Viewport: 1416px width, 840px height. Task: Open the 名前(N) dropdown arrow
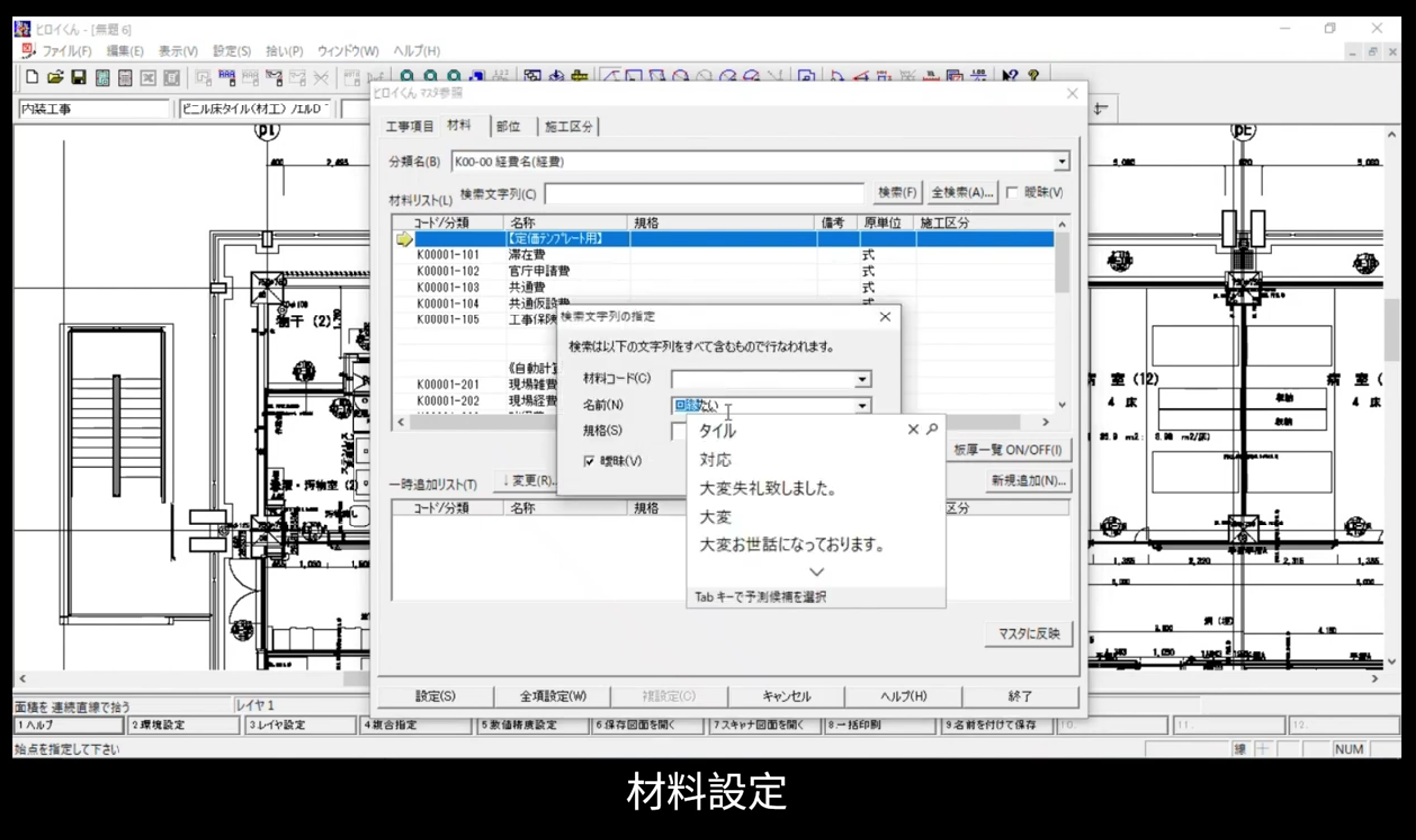[862, 405]
